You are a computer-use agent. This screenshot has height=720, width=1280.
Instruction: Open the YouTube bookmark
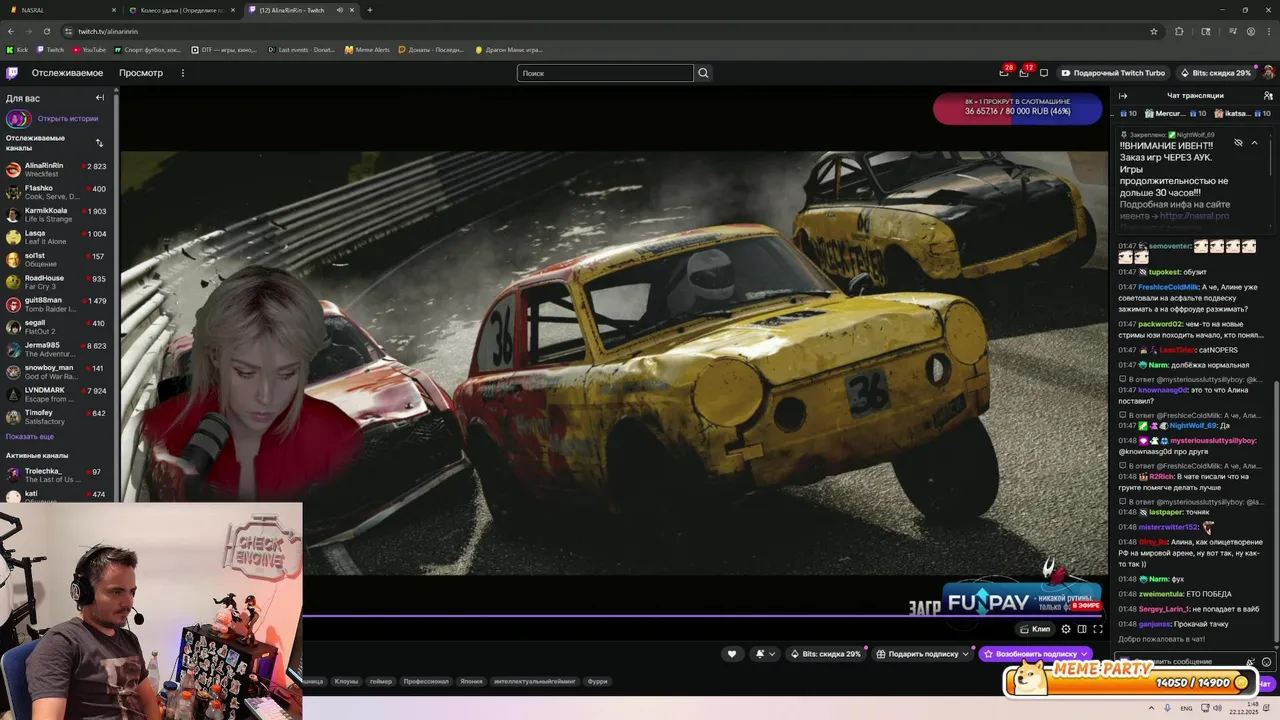89,49
